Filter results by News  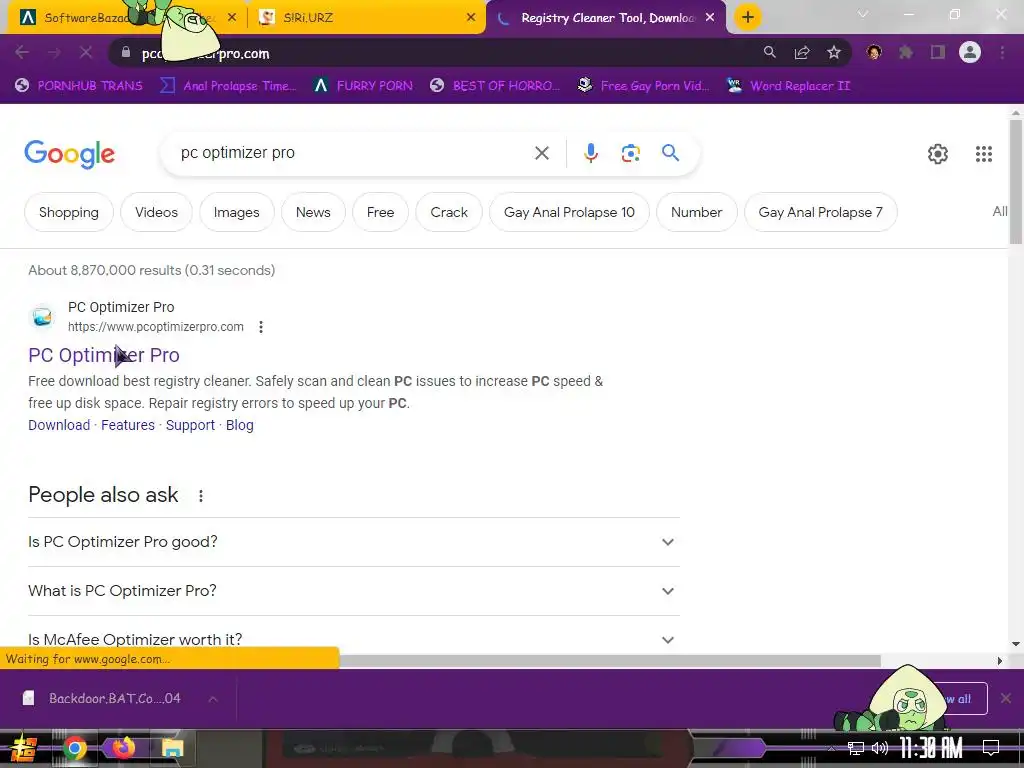pos(313,212)
